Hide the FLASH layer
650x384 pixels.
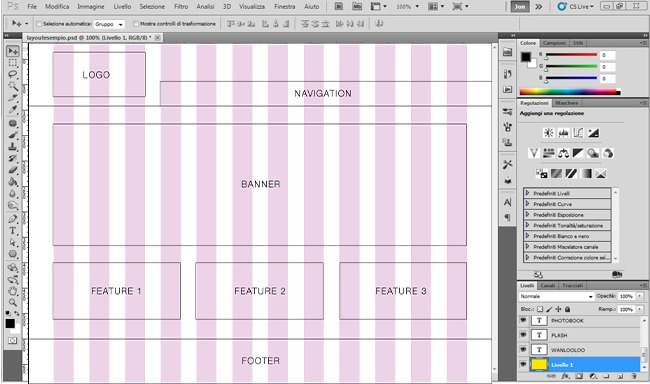tap(523, 335)
